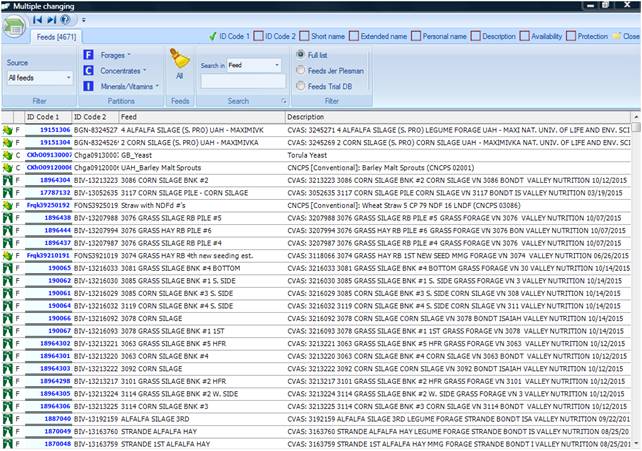Expand the Forages partition dropdown
The image size is (642, 451).
point(129,55)
